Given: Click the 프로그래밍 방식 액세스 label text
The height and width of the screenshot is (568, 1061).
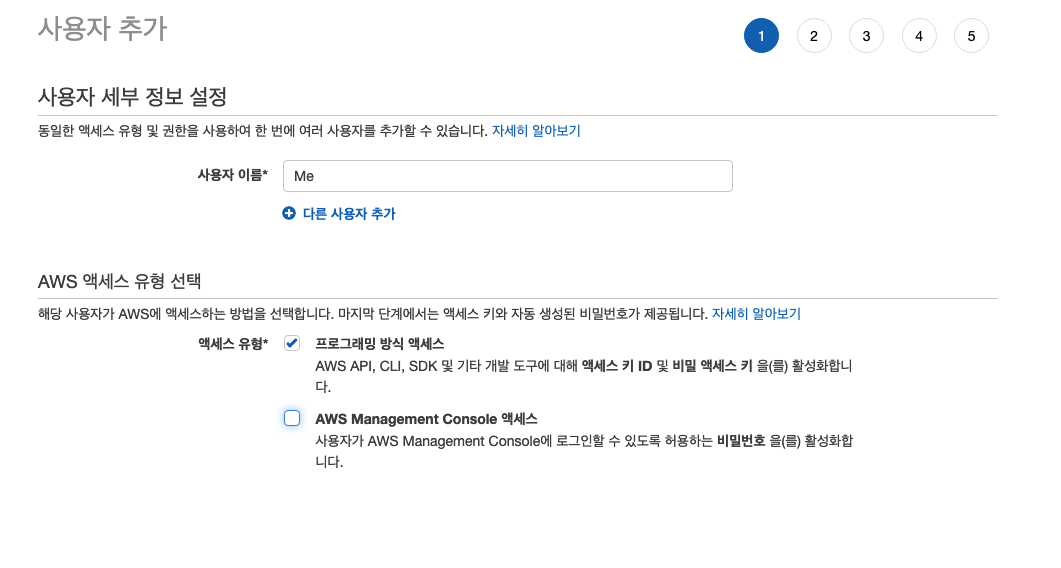Looking at the screenshot, I should click(x=380, y=344).
